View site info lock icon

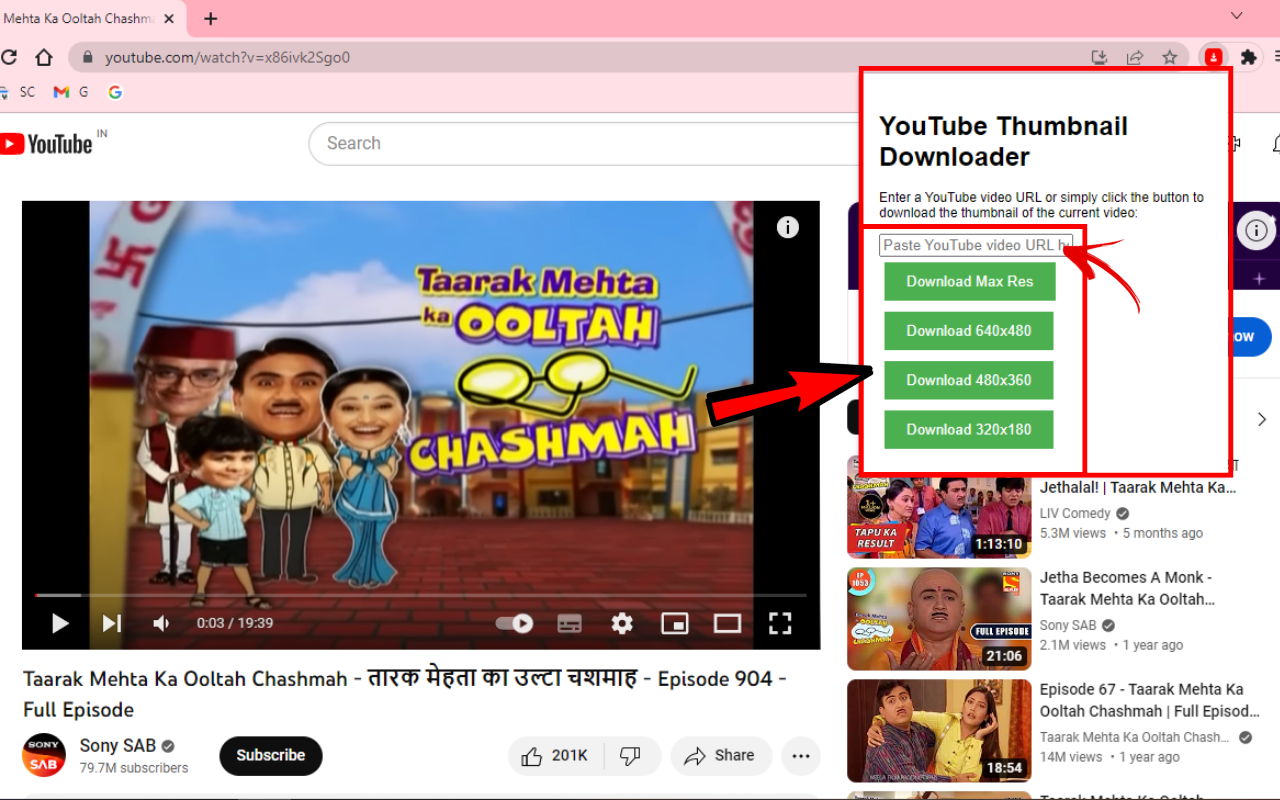[87, 57]
